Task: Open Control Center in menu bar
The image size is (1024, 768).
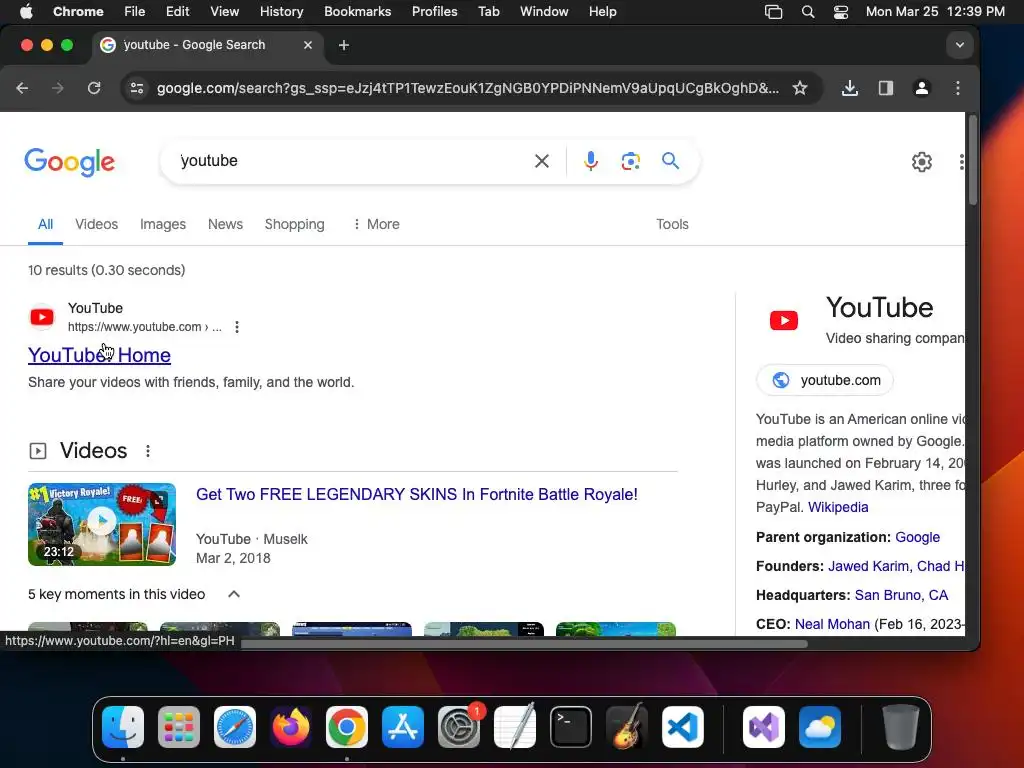Action: tap(840, 12)
